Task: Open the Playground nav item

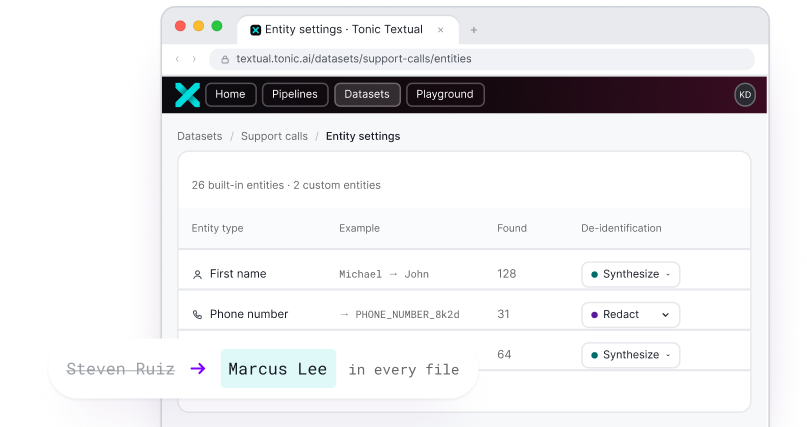Action: [x=445, y=95]
